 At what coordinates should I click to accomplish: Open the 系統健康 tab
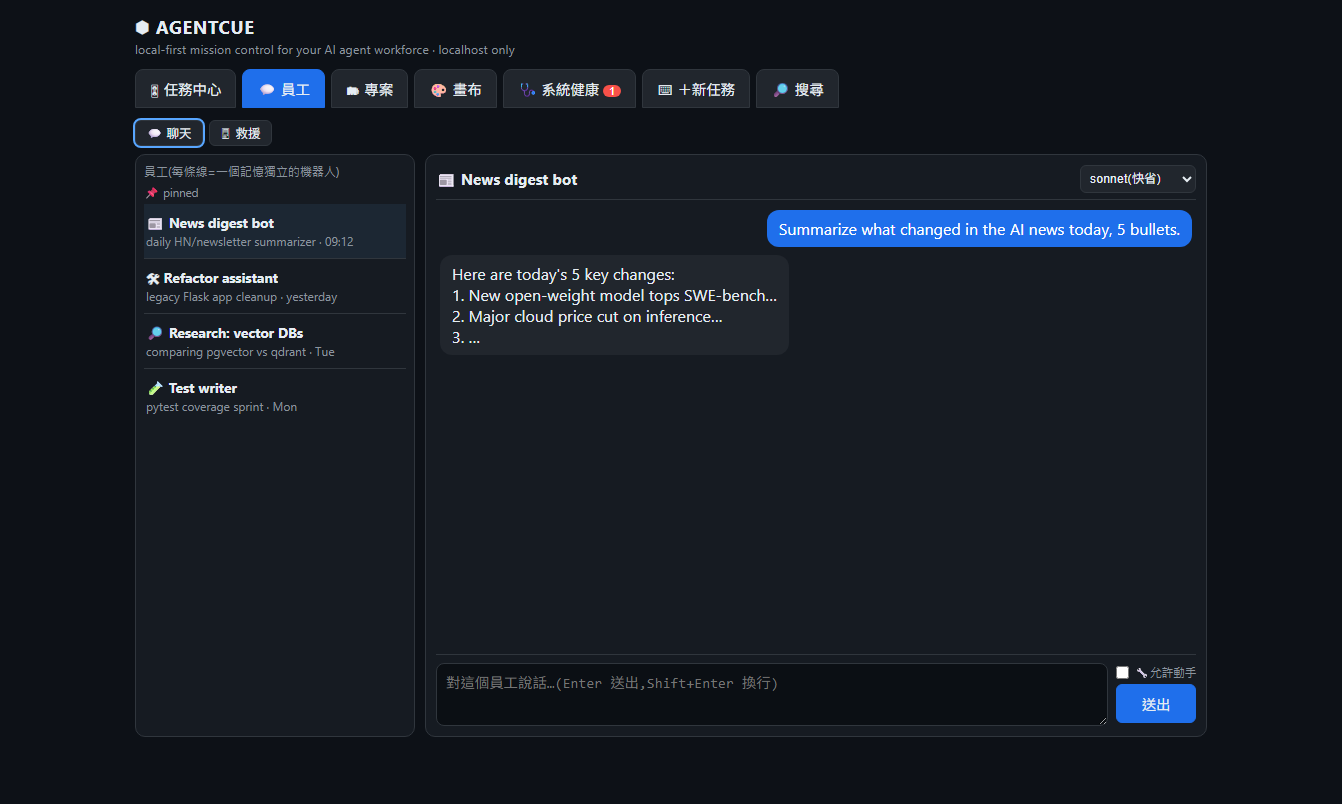click(570, 89)
